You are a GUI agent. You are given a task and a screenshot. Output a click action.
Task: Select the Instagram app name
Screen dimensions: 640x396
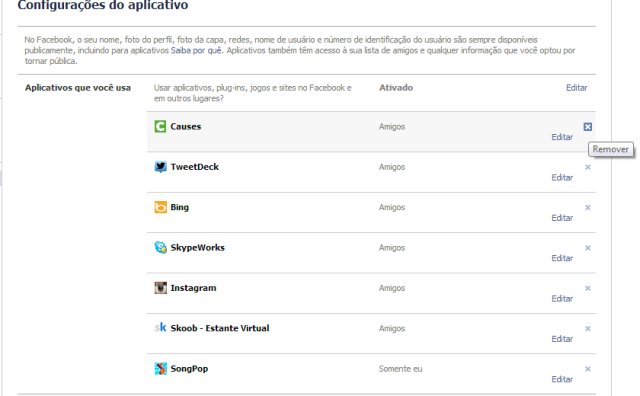(193, 288)
